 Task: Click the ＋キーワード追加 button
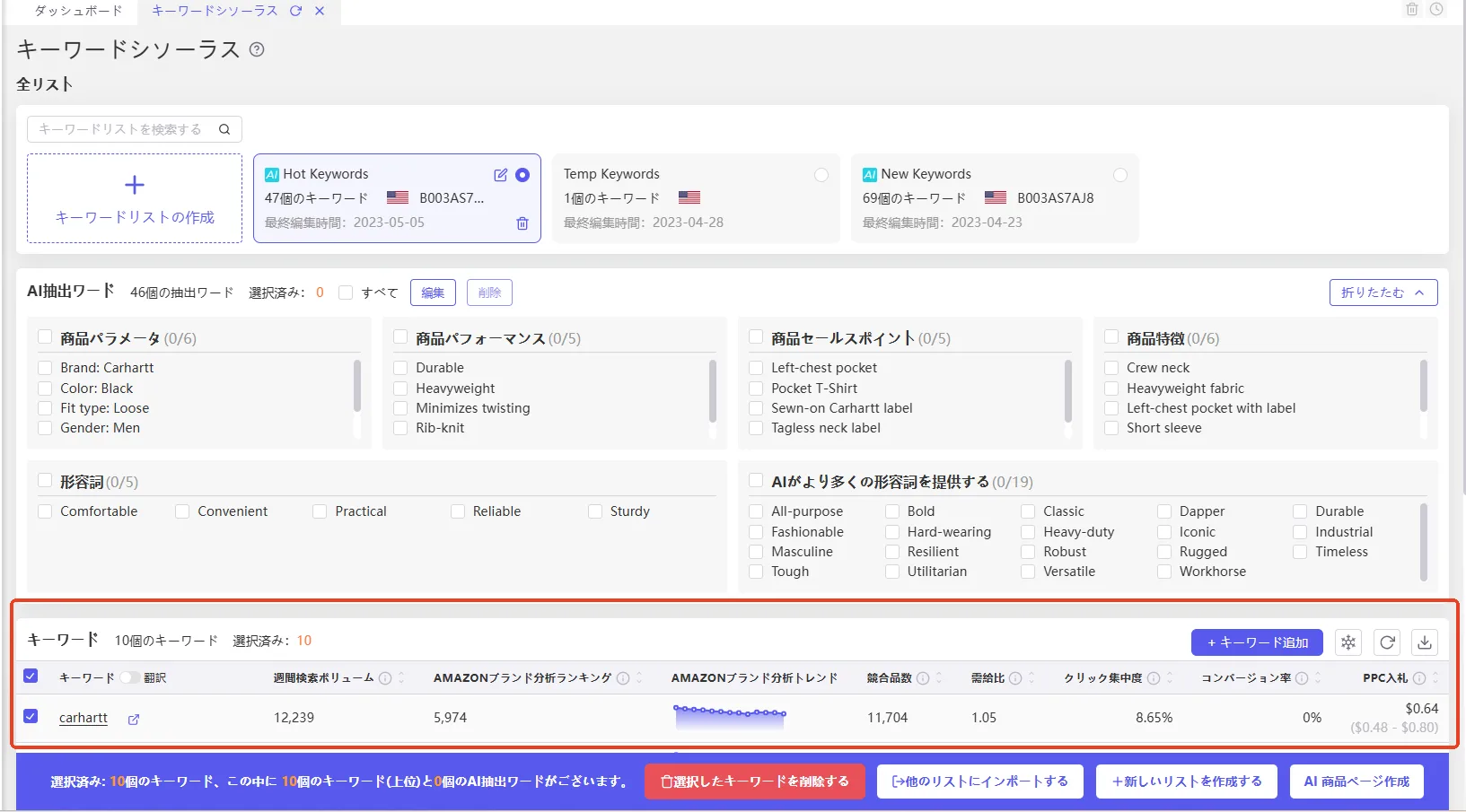point(1257,642)
